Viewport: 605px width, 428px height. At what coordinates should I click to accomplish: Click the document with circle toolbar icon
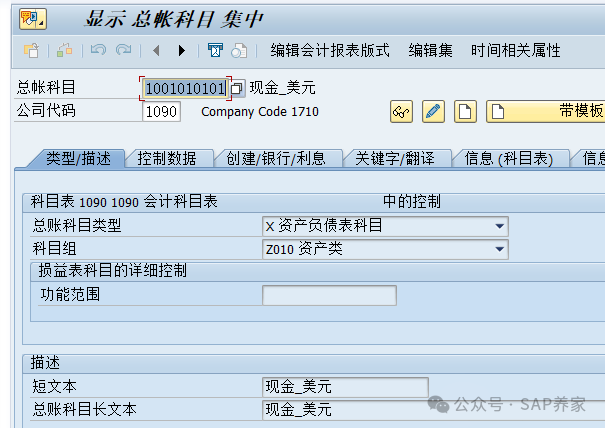pos(239,51)
